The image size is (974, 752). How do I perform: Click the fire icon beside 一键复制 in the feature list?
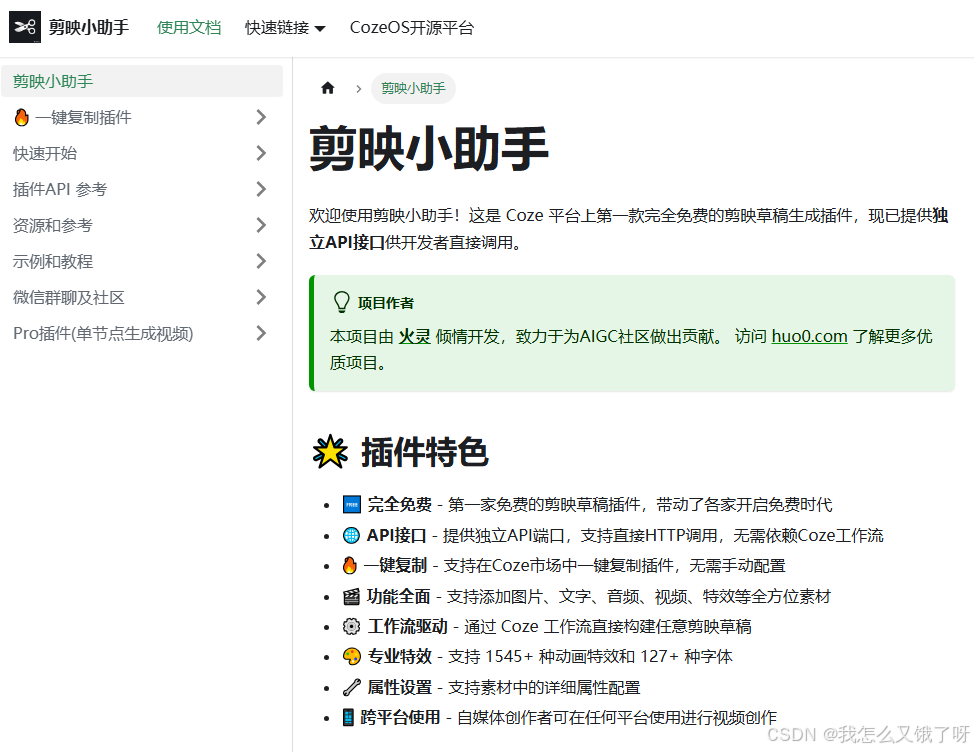point(350,565)
